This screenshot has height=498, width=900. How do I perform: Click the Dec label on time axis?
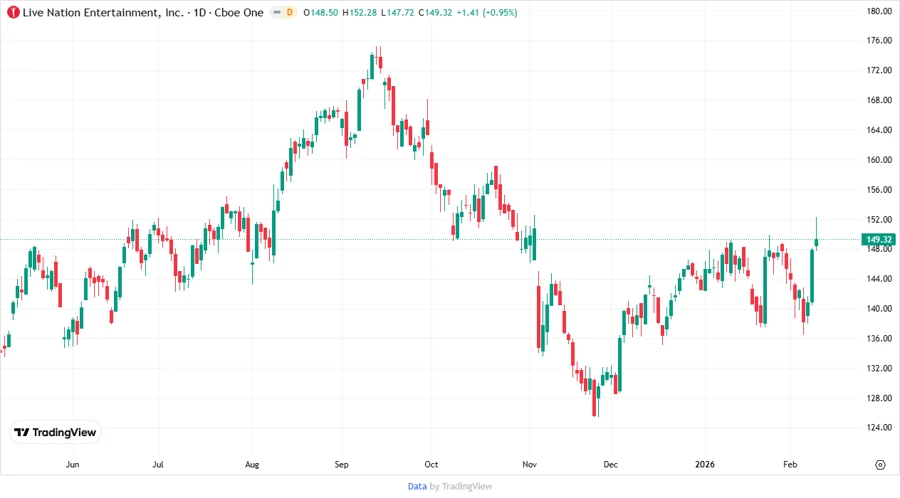tap(611, 465)
